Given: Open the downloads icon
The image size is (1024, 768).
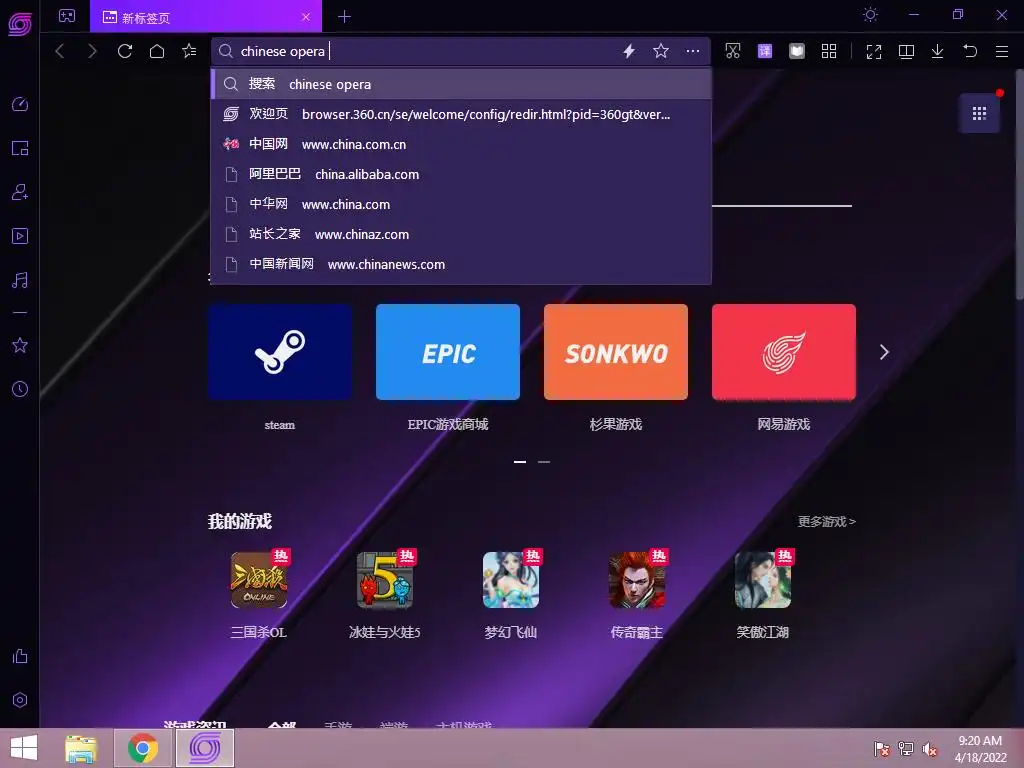Looking at the screenshot, I should 937,51.
